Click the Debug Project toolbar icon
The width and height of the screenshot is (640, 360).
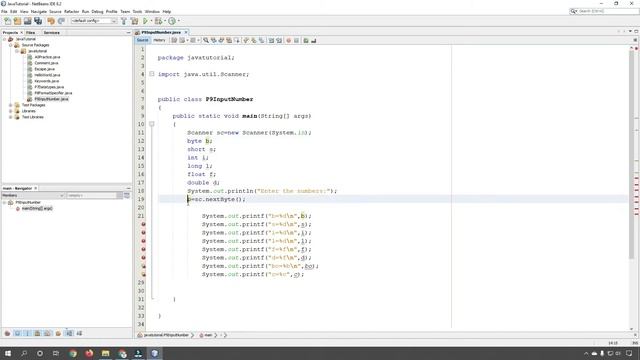coord(158,21)
